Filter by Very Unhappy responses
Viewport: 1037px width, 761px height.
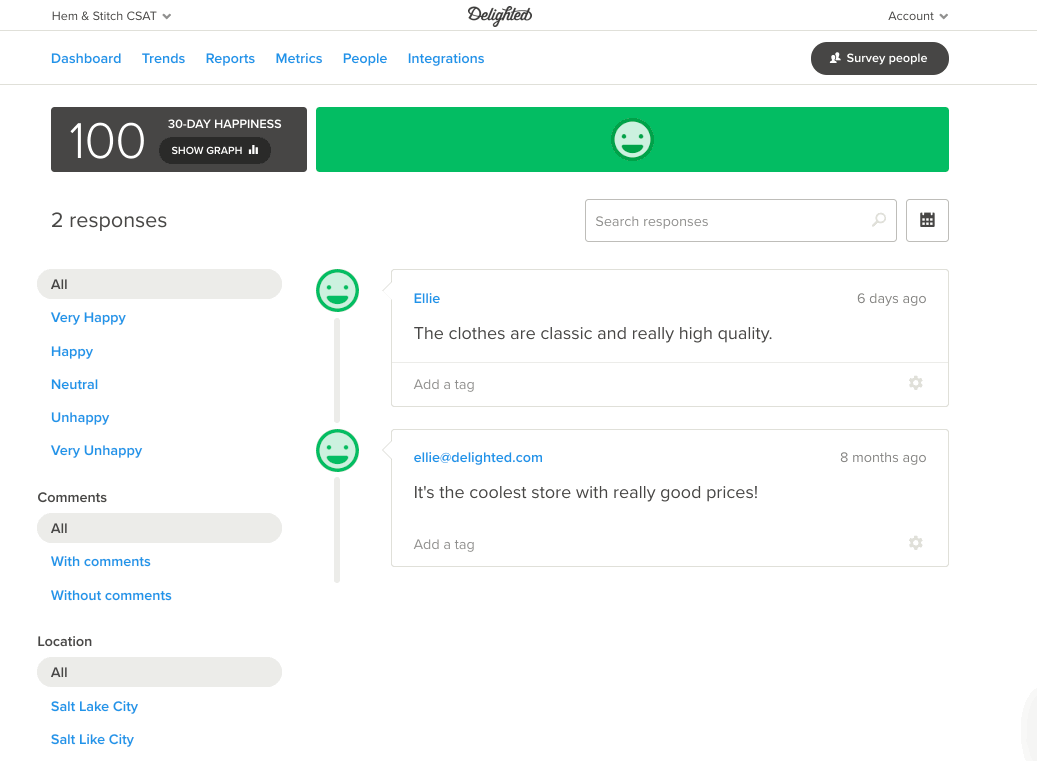pyautogui.click(x=97, y=450)
